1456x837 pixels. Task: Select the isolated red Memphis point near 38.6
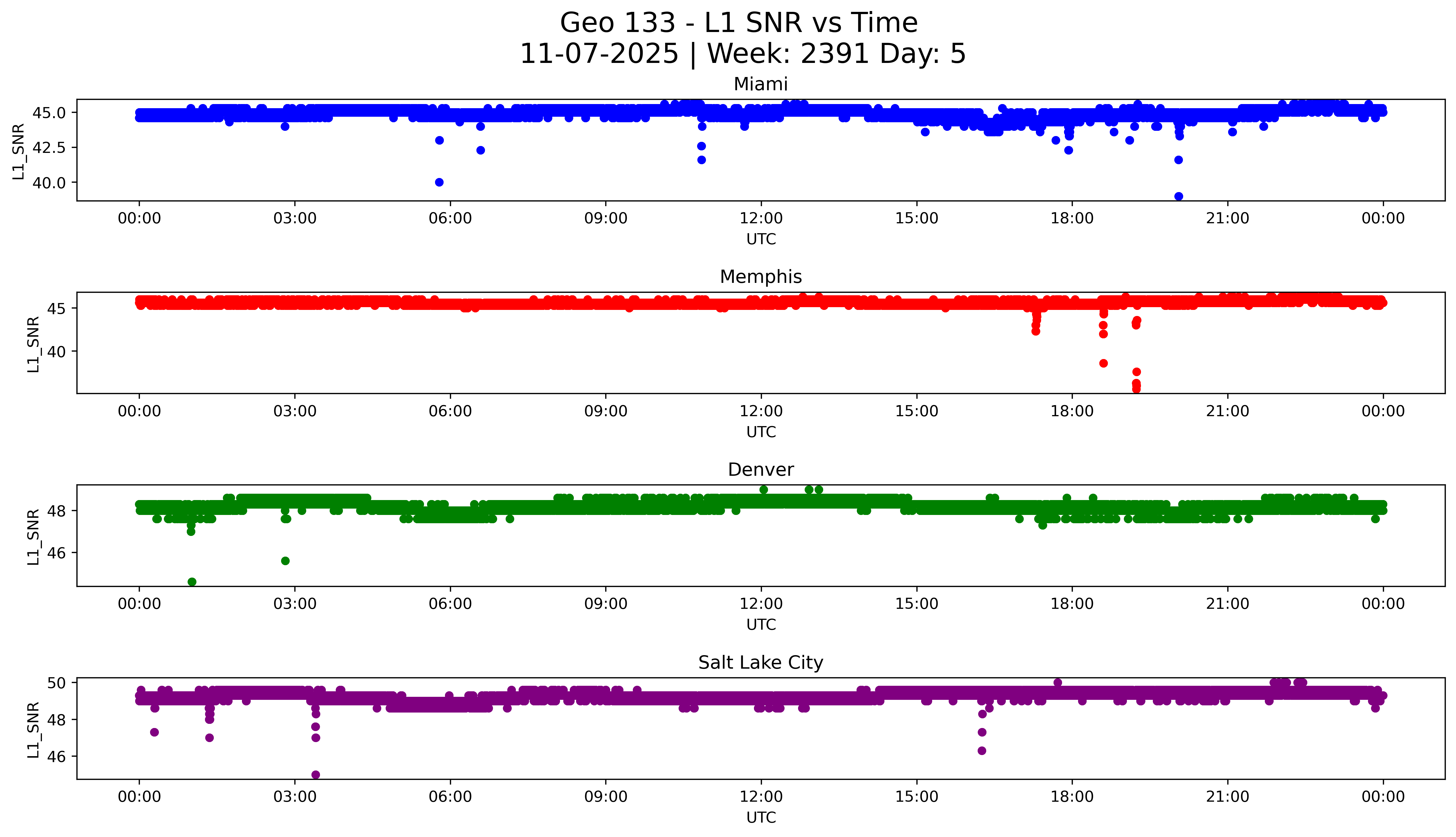pyautogui.click(x=1103, y=363)
